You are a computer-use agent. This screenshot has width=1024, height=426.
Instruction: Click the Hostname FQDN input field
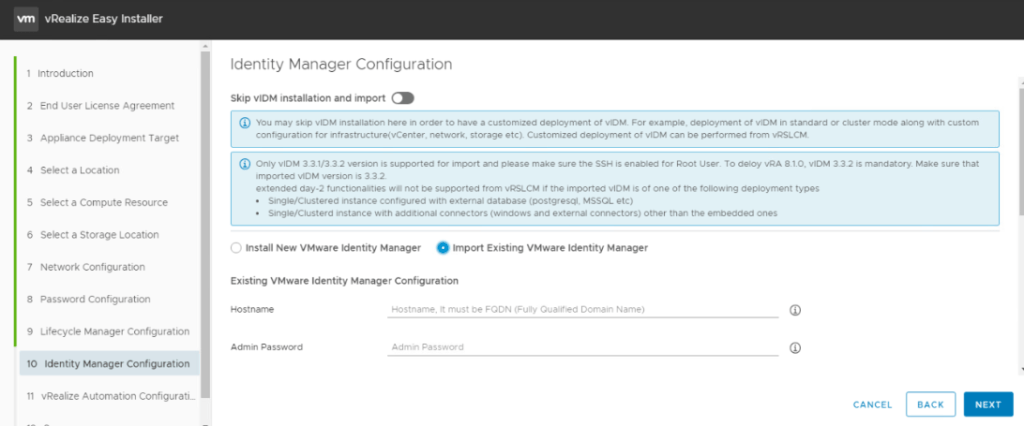(582, 310)
